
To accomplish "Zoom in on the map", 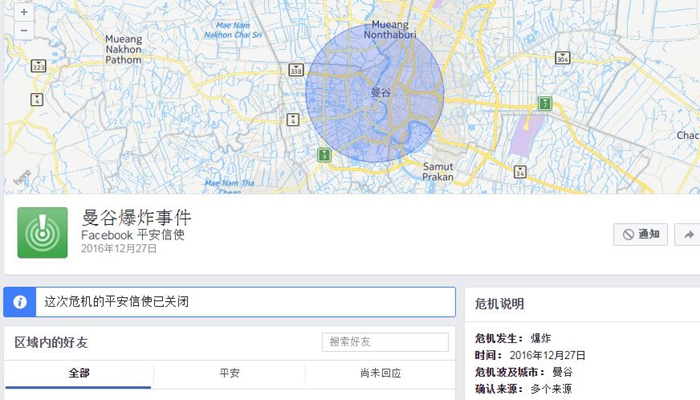I will 24,12.
